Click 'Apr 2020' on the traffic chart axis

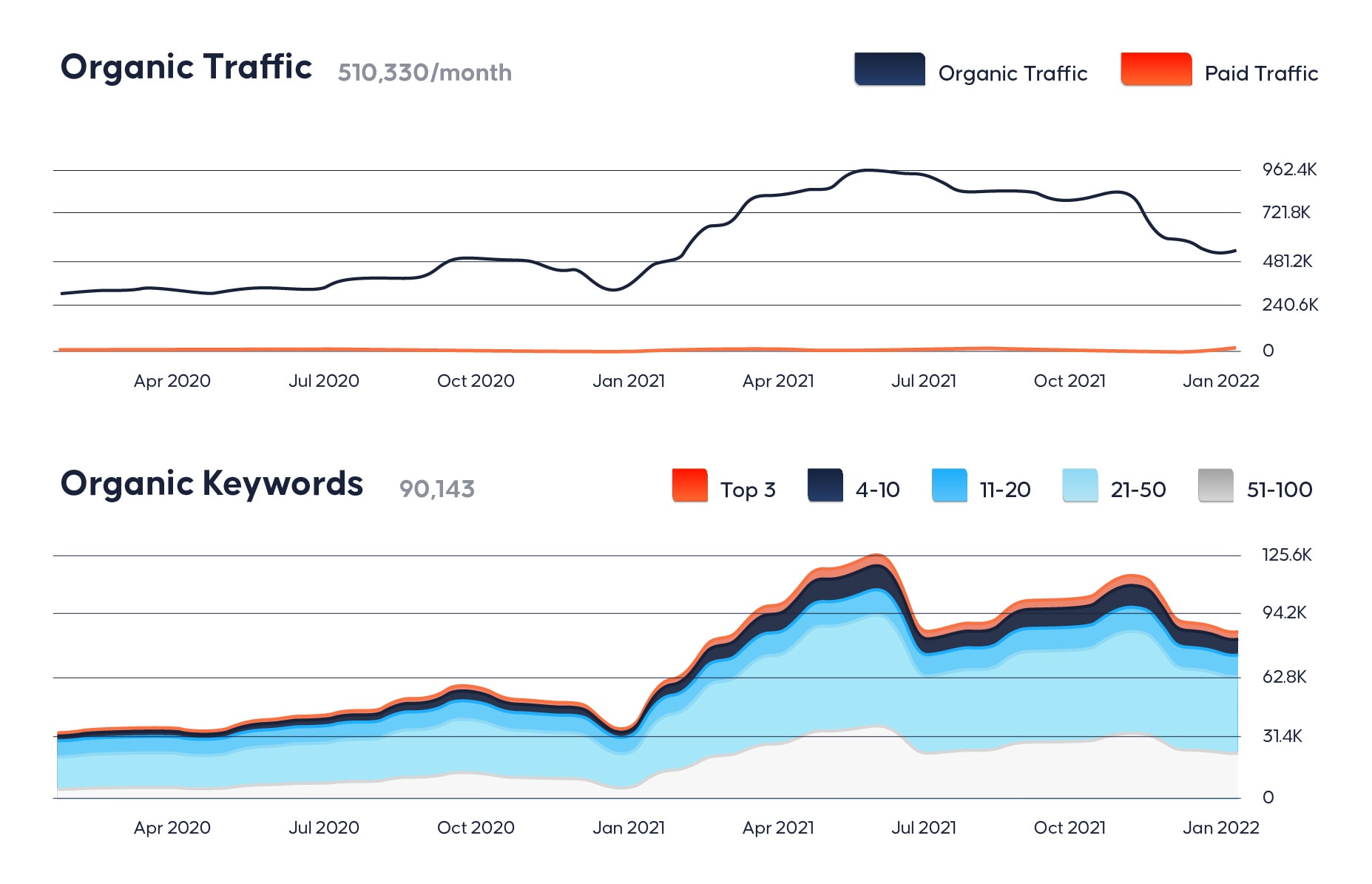coord(172,381)
